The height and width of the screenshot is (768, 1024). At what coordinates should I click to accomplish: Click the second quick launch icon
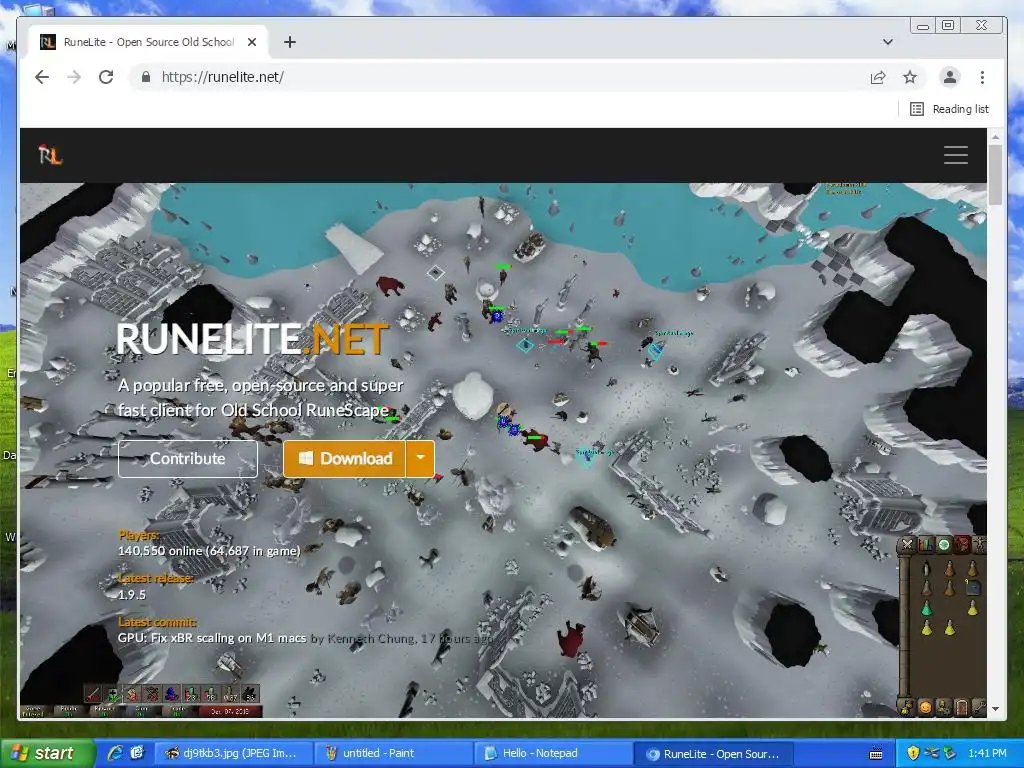coord(137,753)
